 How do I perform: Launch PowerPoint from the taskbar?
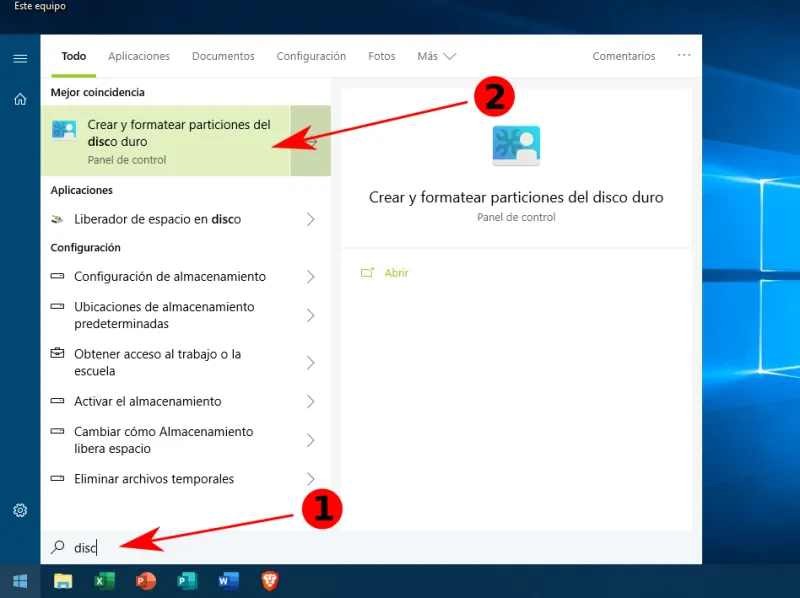[x=146, y=581]
